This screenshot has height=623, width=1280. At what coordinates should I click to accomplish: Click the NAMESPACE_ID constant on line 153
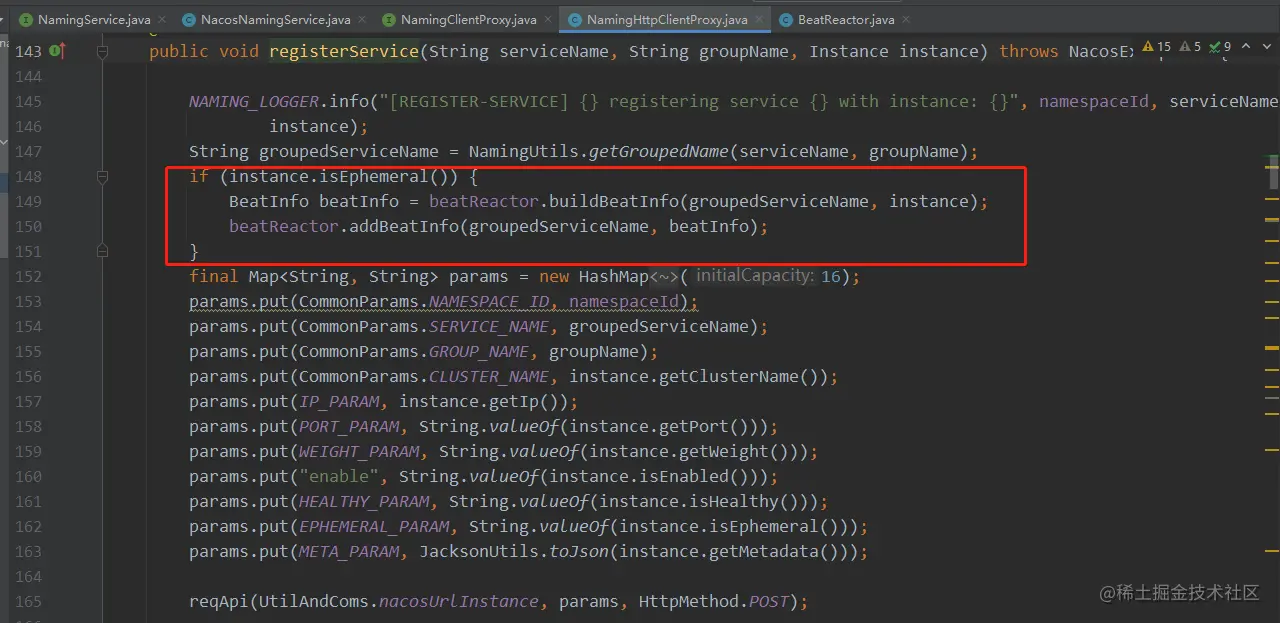[x=489, y=302]
